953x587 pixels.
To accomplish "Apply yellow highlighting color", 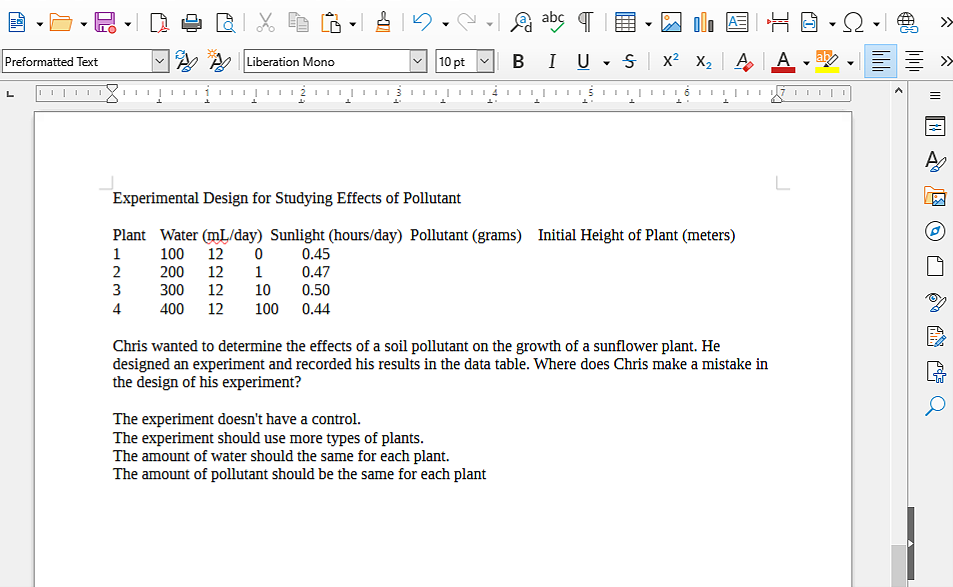I will (x=827, y=61).
